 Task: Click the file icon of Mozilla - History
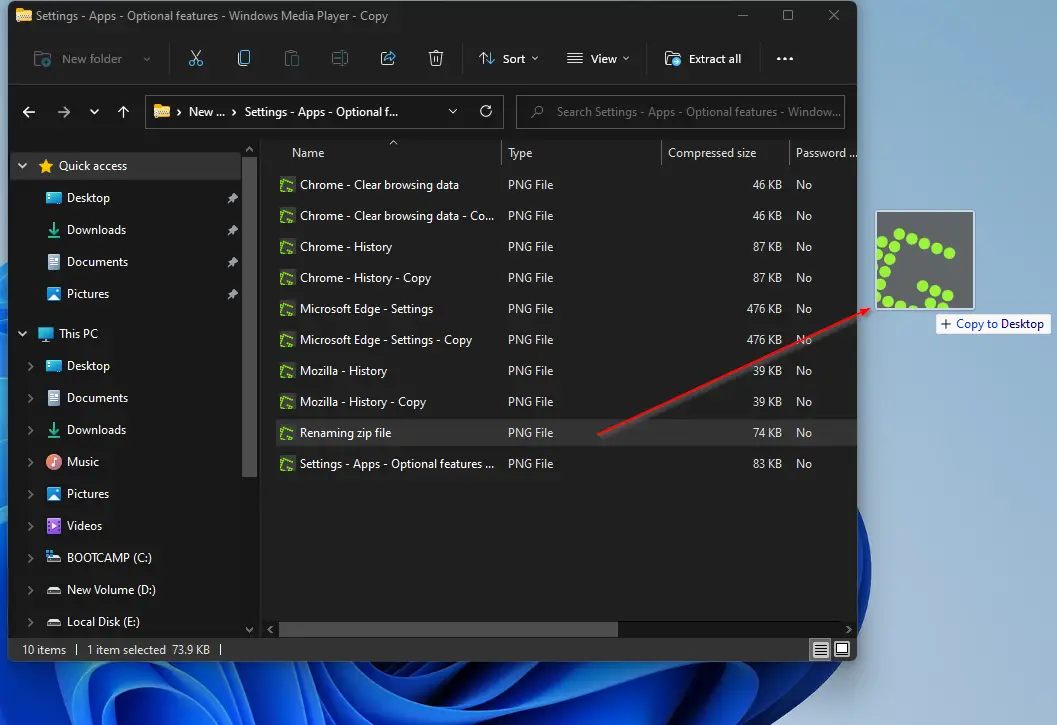click(287, 371)
